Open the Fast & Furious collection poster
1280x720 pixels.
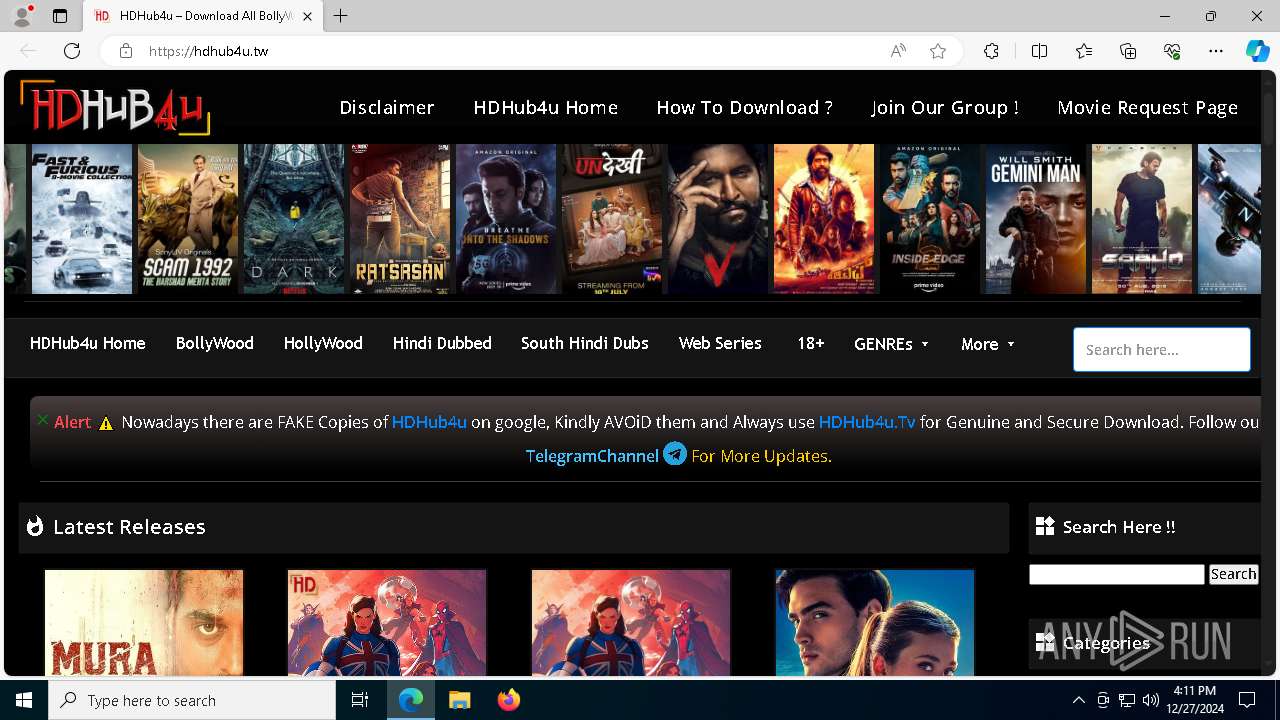[82, 219]
